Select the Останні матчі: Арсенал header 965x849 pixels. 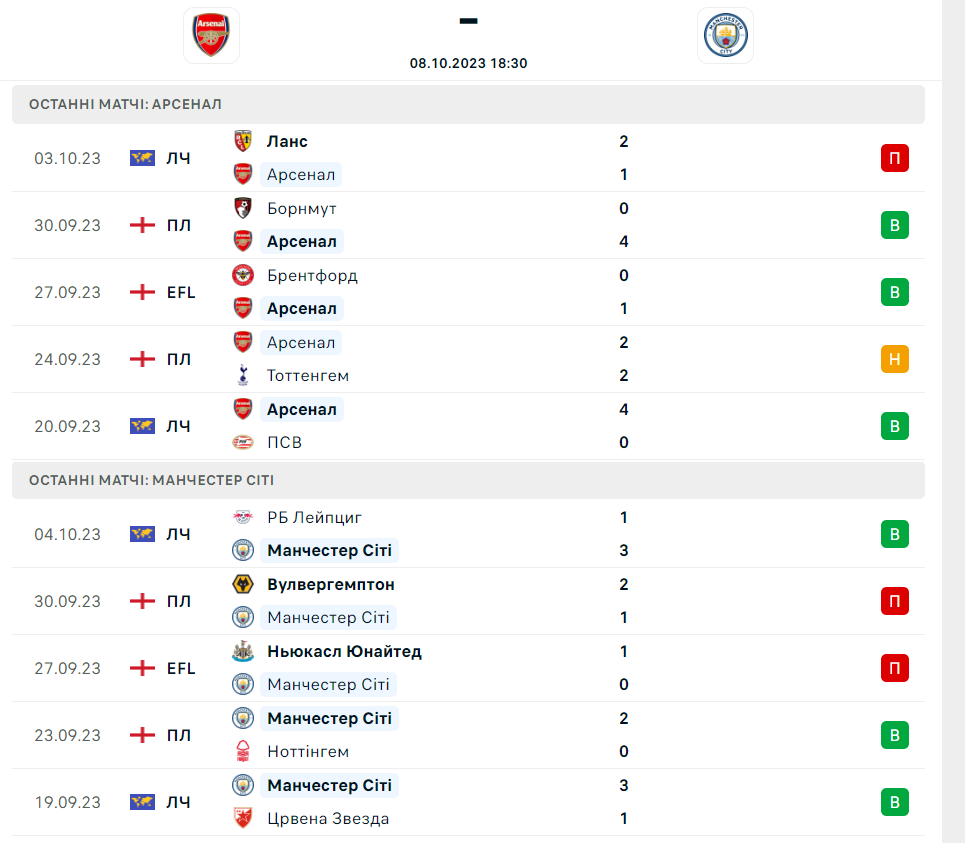[x=126, y=104]
